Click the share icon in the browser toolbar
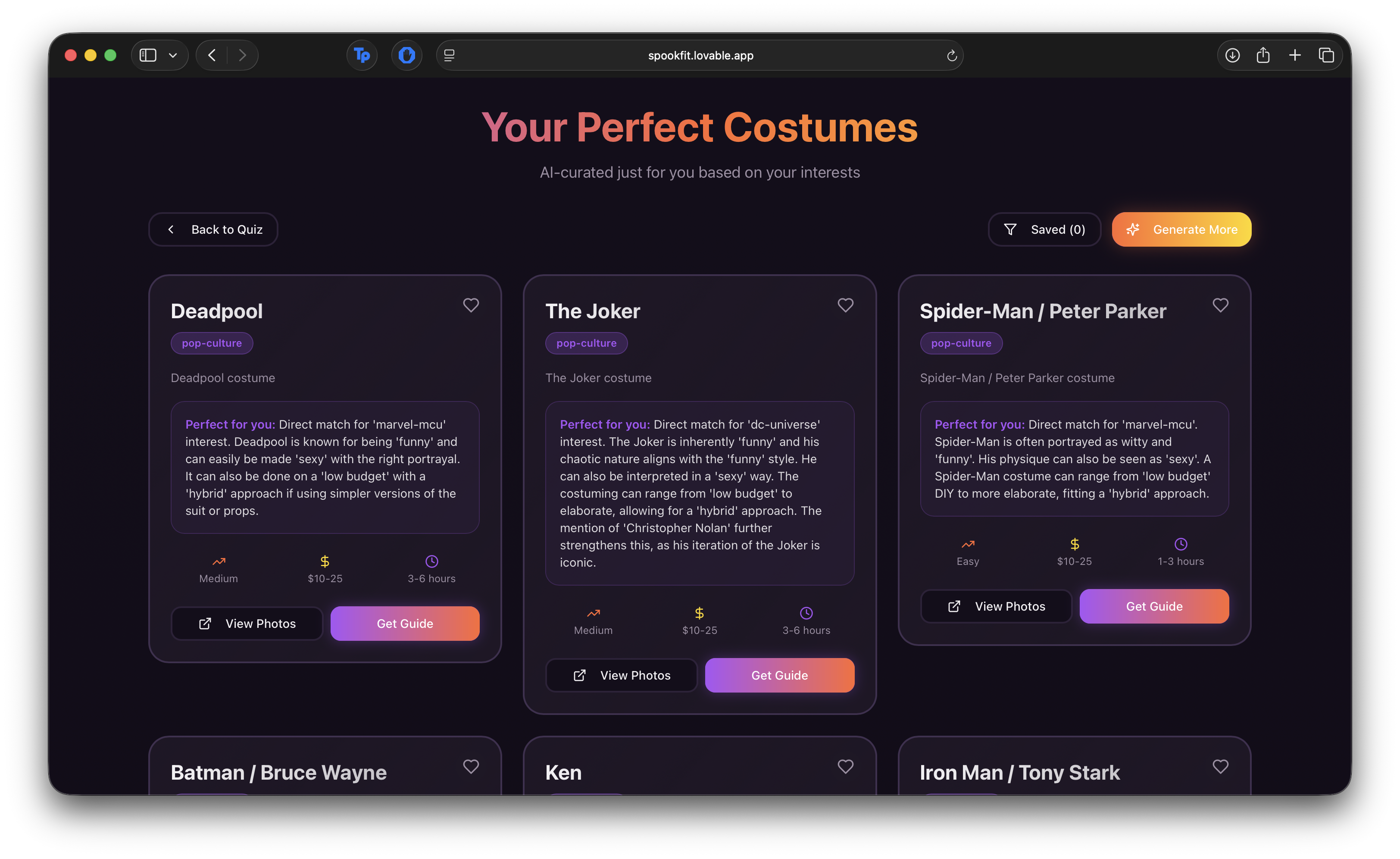Screen dimensions: 1400x859 (x=1263, y=55)
